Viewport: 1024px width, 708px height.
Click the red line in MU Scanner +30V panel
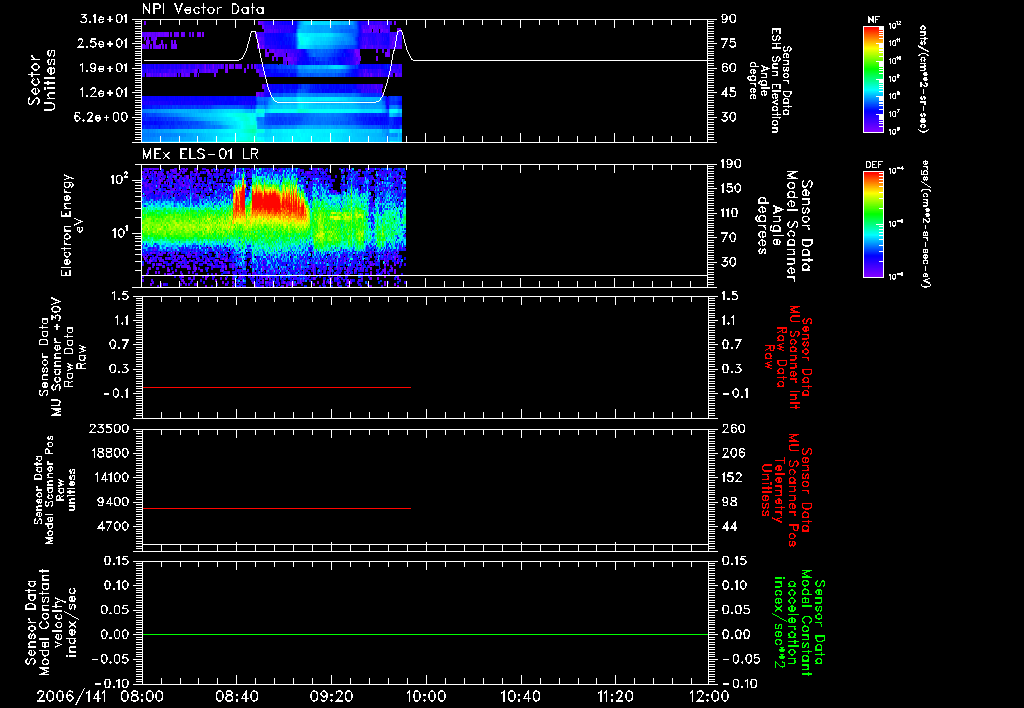[x=276, y=387]
